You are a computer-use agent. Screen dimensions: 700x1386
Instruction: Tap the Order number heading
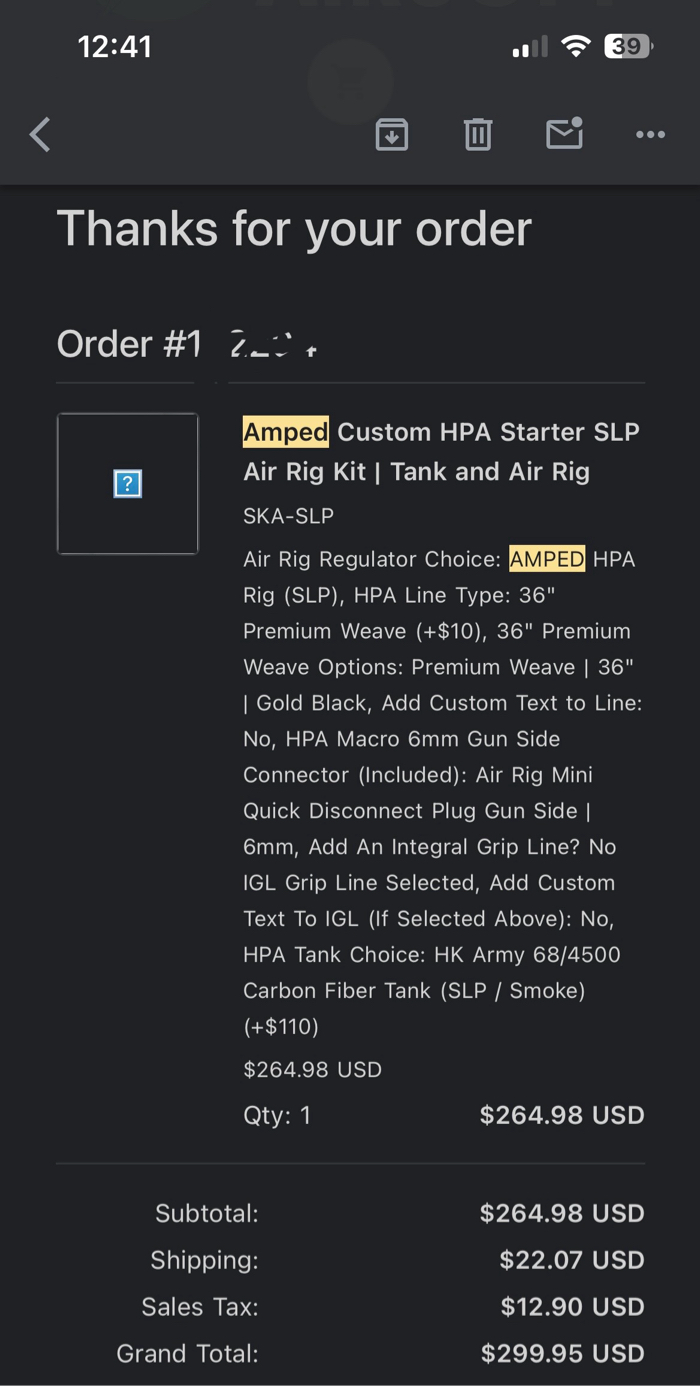[x=188, y=345]
